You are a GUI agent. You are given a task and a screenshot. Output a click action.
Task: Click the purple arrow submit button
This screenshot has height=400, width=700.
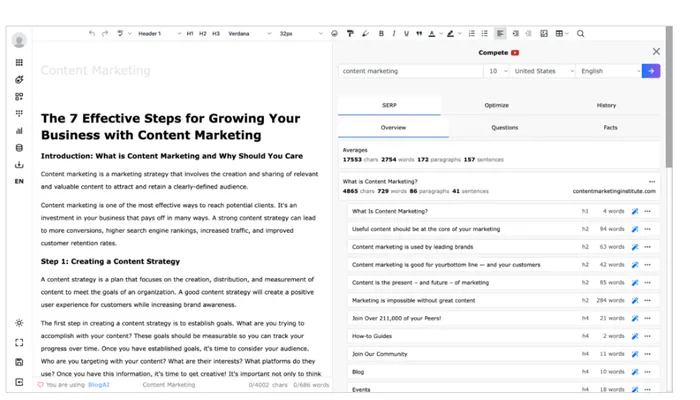tap(651, 71)
